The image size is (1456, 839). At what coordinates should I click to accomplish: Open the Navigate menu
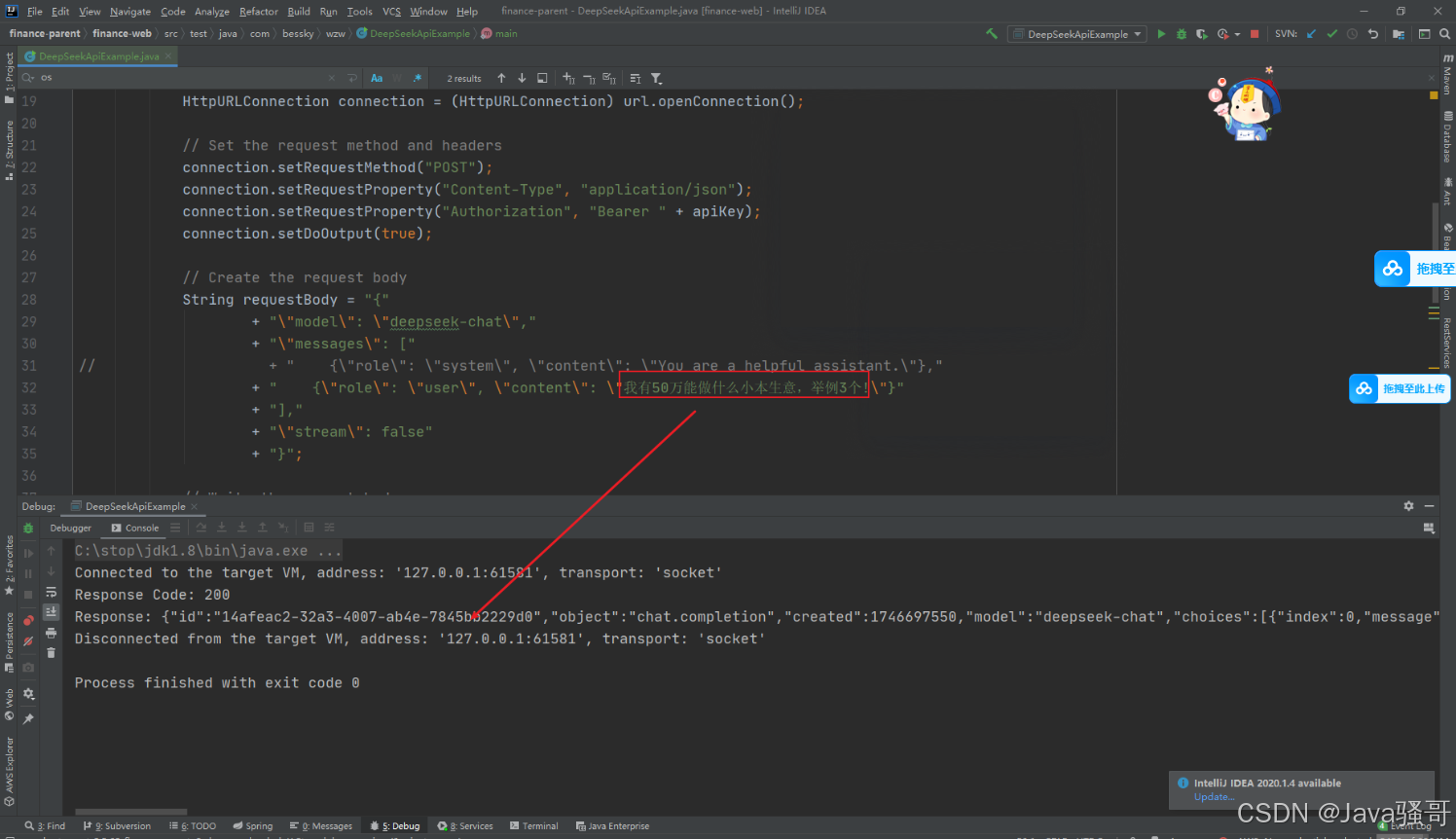(x=130, y=12)
